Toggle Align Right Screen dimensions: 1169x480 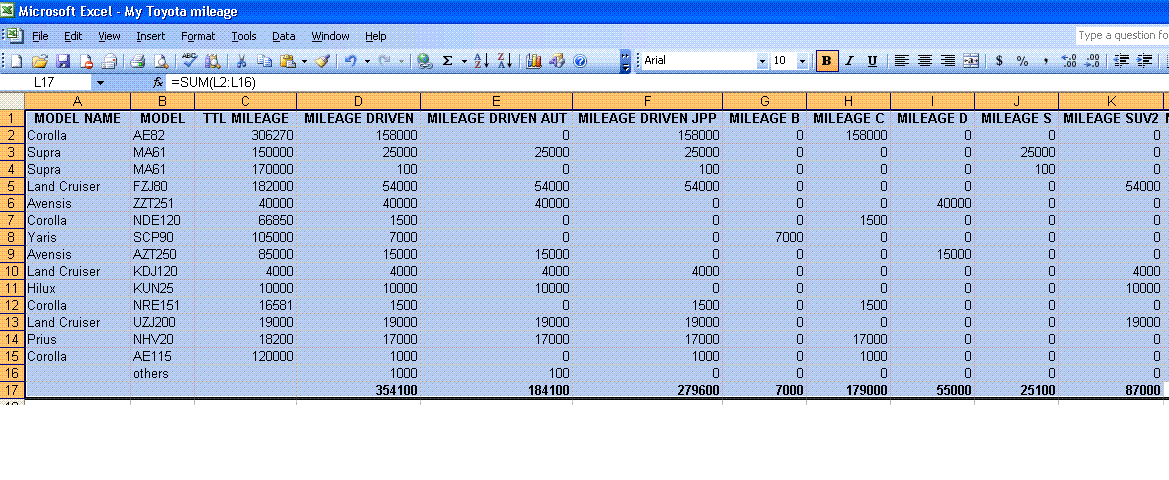pos(948,61)
